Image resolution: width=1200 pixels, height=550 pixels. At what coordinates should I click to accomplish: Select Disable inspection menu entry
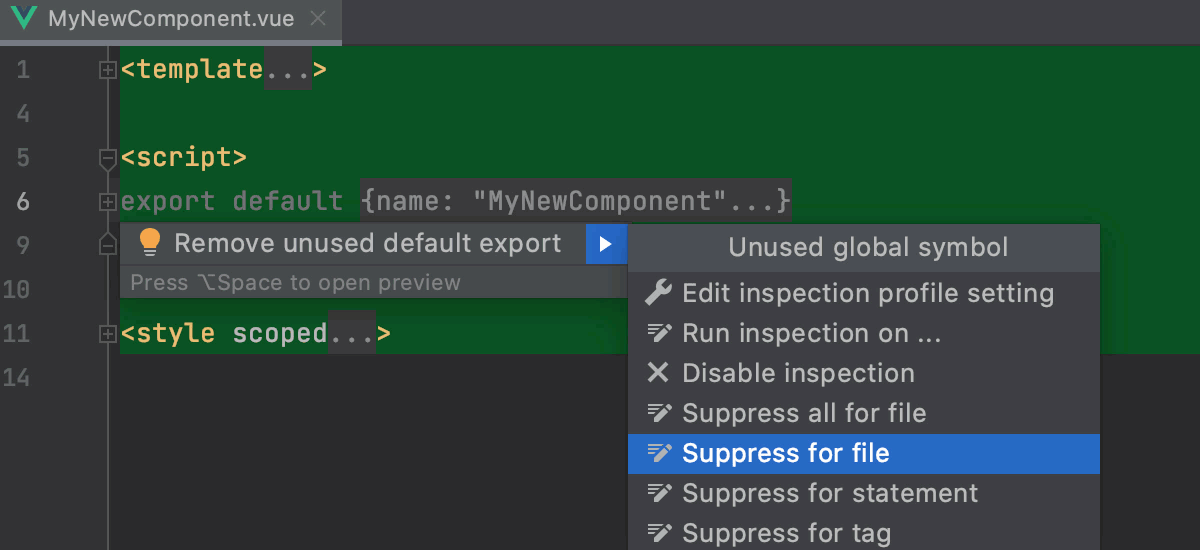pyautogui.click(x=798, y=373)
